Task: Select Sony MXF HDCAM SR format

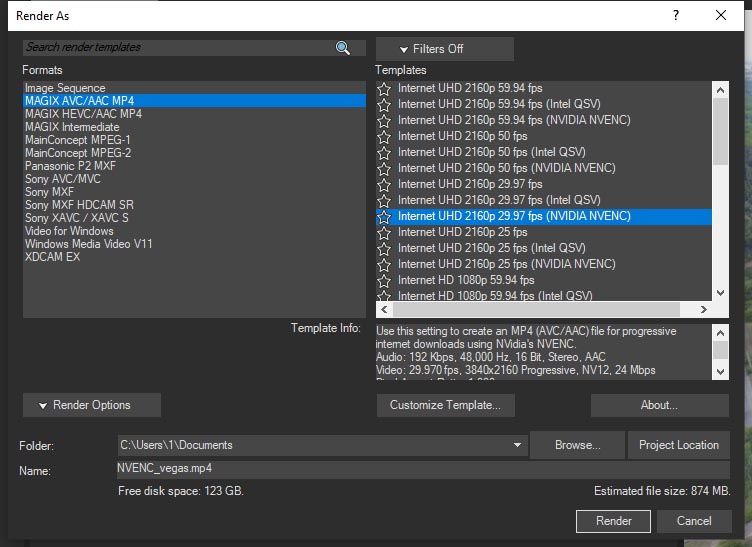Action: pyautogui.click(x=194, y=205)
